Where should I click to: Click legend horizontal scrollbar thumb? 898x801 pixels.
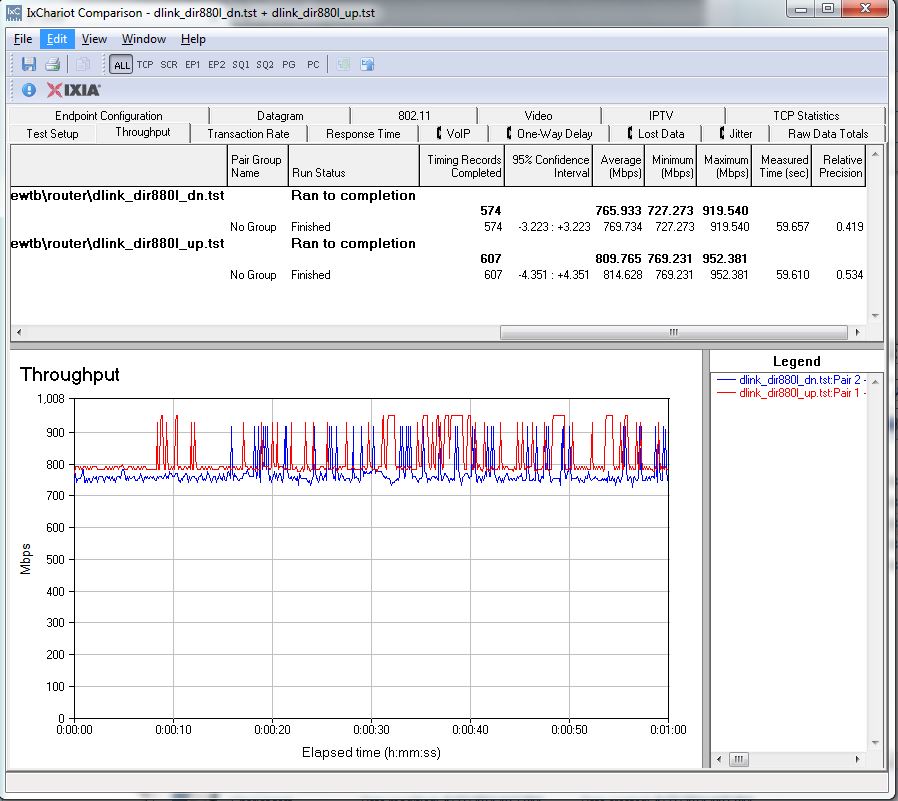tap(738, 759)
